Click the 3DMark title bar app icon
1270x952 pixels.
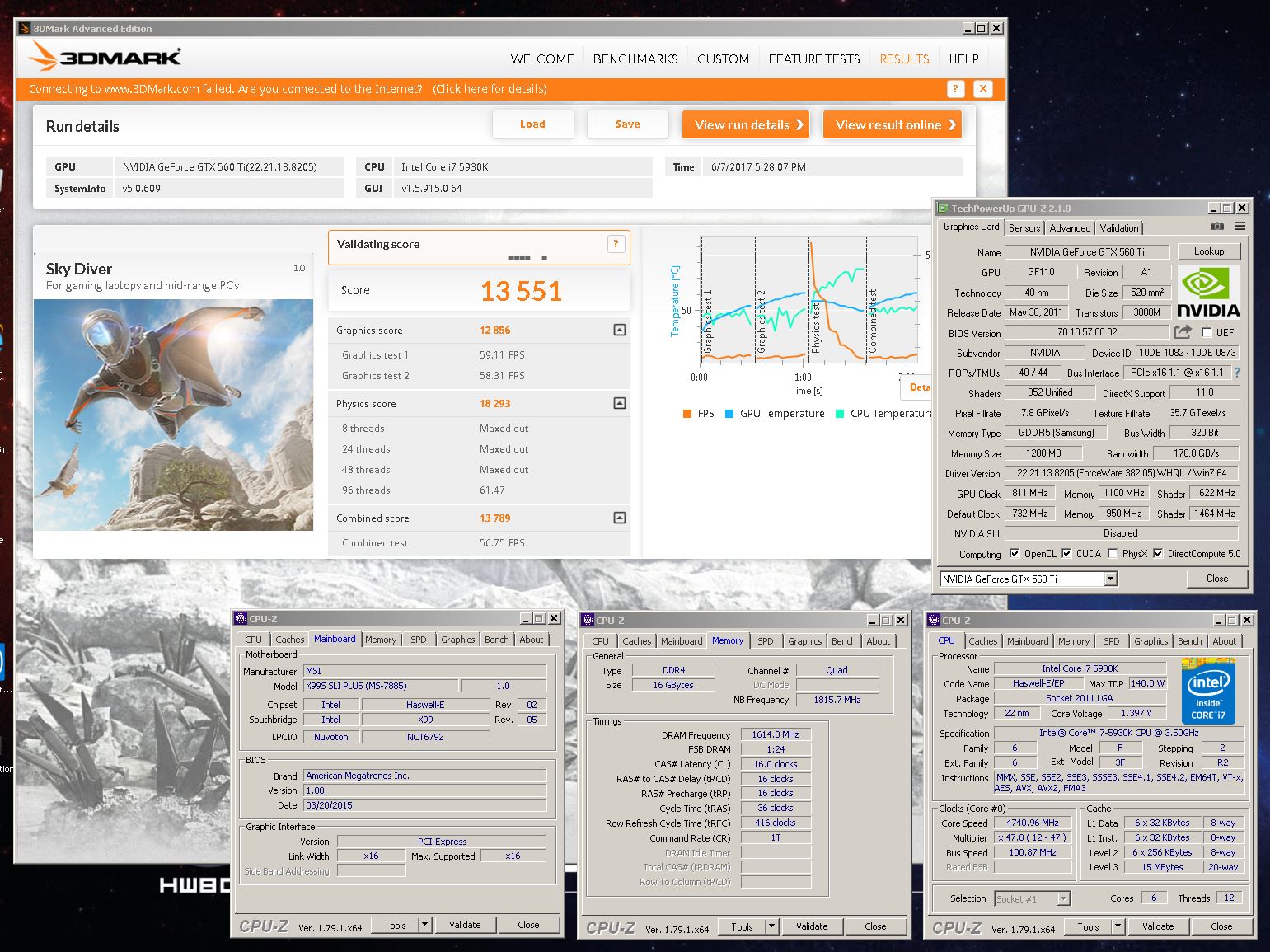[25, 28]
